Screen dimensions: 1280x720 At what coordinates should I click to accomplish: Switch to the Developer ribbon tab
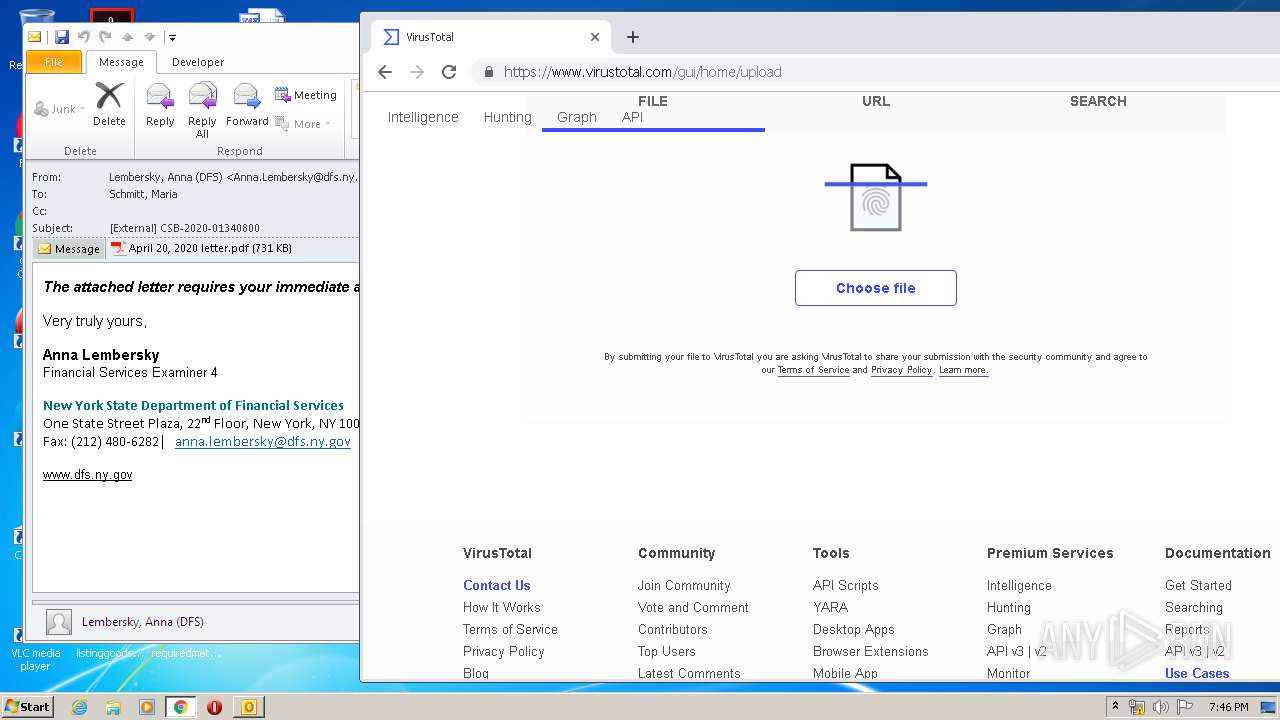(198, 62)
